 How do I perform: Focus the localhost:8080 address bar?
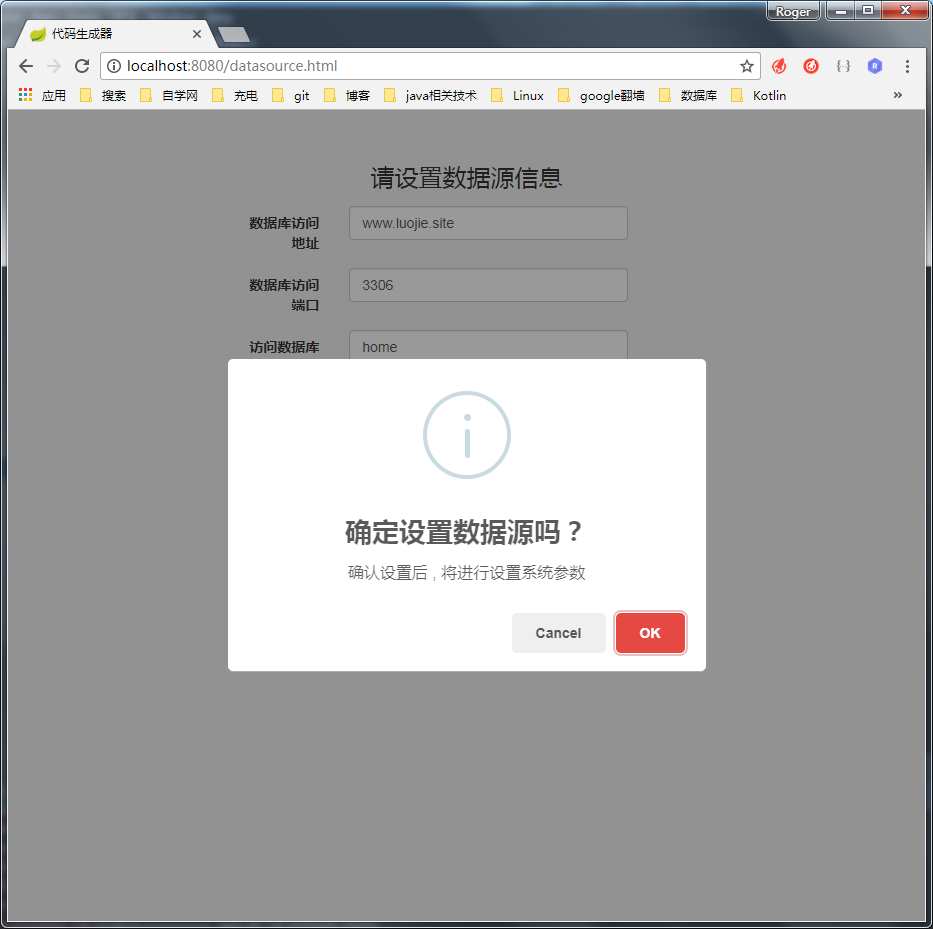click(428, 66)
